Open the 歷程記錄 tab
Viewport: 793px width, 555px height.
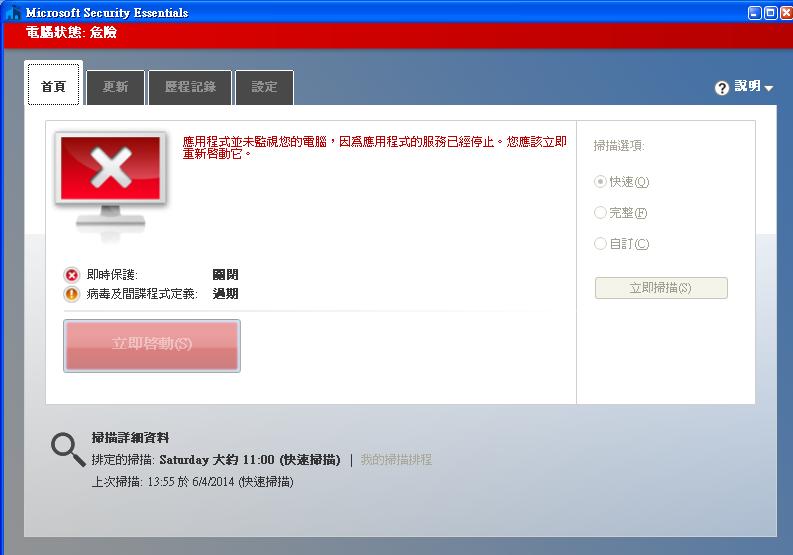[190, 87]
